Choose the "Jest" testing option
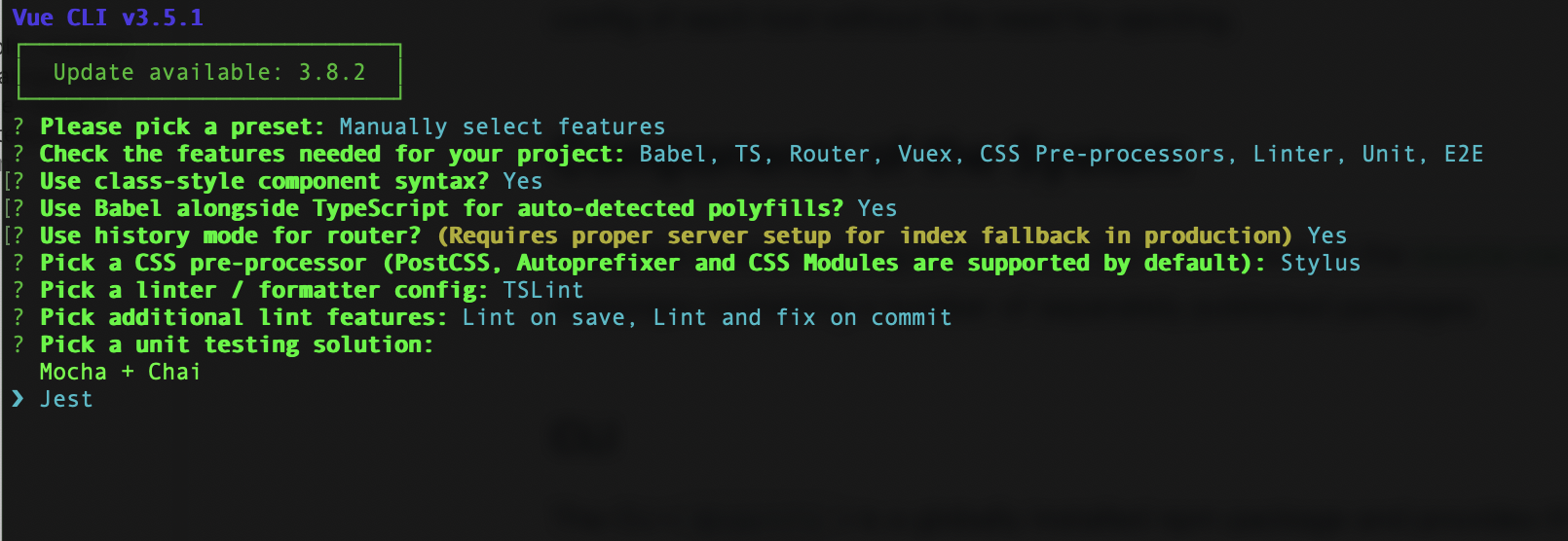This screenshot has width=1568, height=541. (66, 400)
